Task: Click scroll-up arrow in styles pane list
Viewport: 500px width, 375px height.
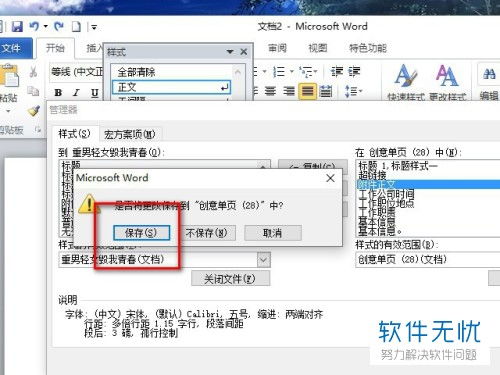Action: point(238,72)
